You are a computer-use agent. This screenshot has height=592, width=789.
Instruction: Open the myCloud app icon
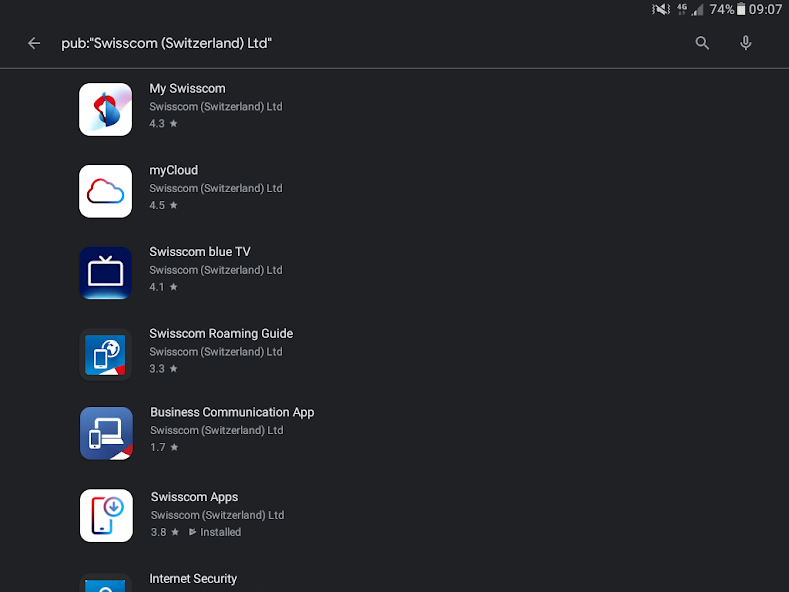(106, 191)
